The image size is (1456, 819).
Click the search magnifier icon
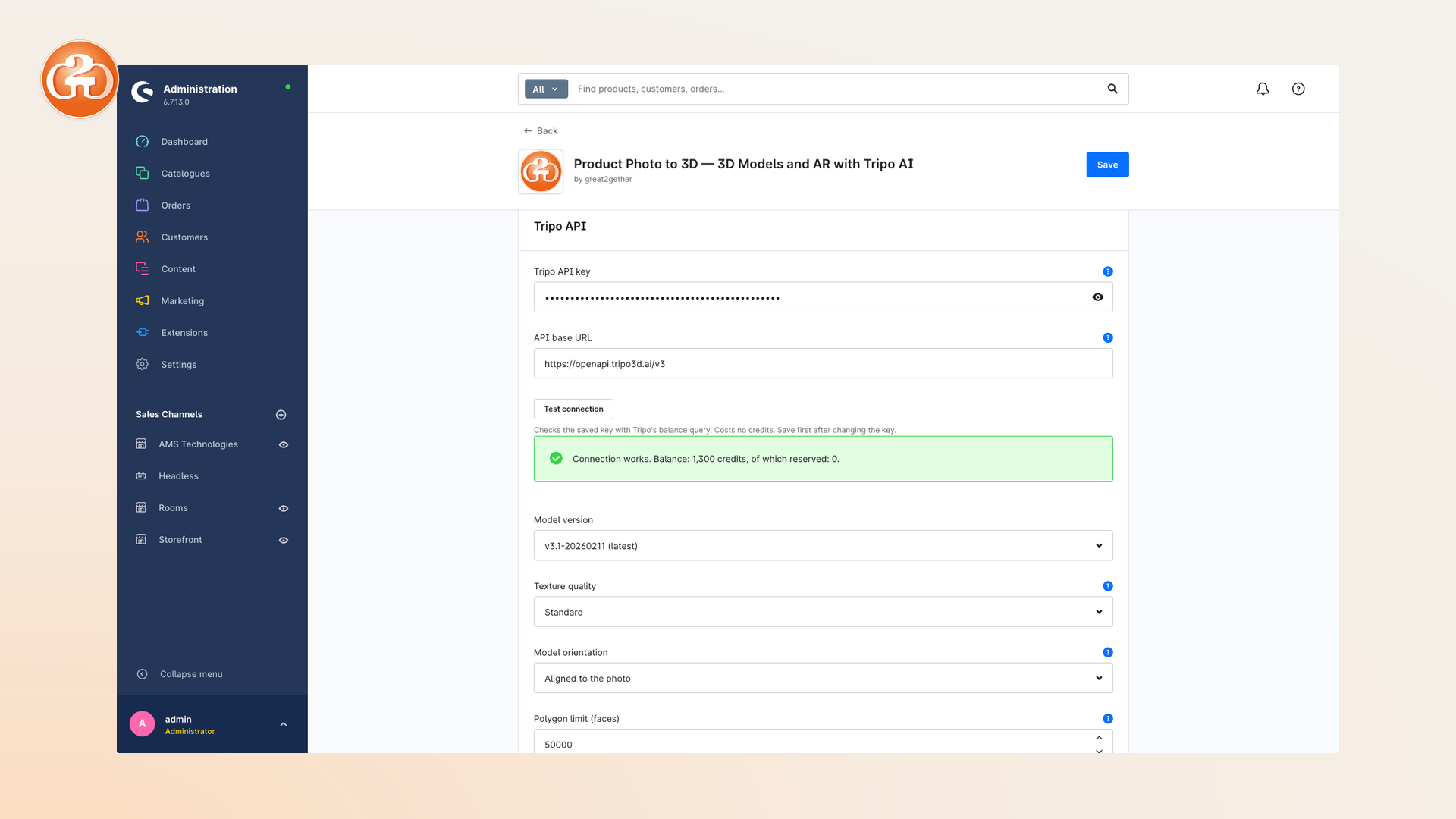[x=1112, y=89]
